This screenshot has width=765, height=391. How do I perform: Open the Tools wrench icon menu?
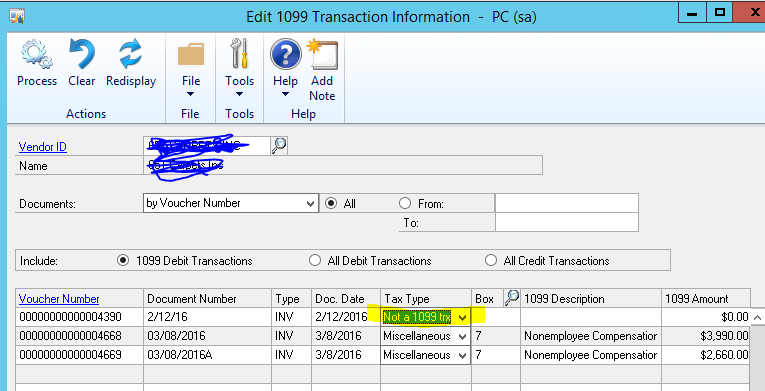tap(239, 54)
